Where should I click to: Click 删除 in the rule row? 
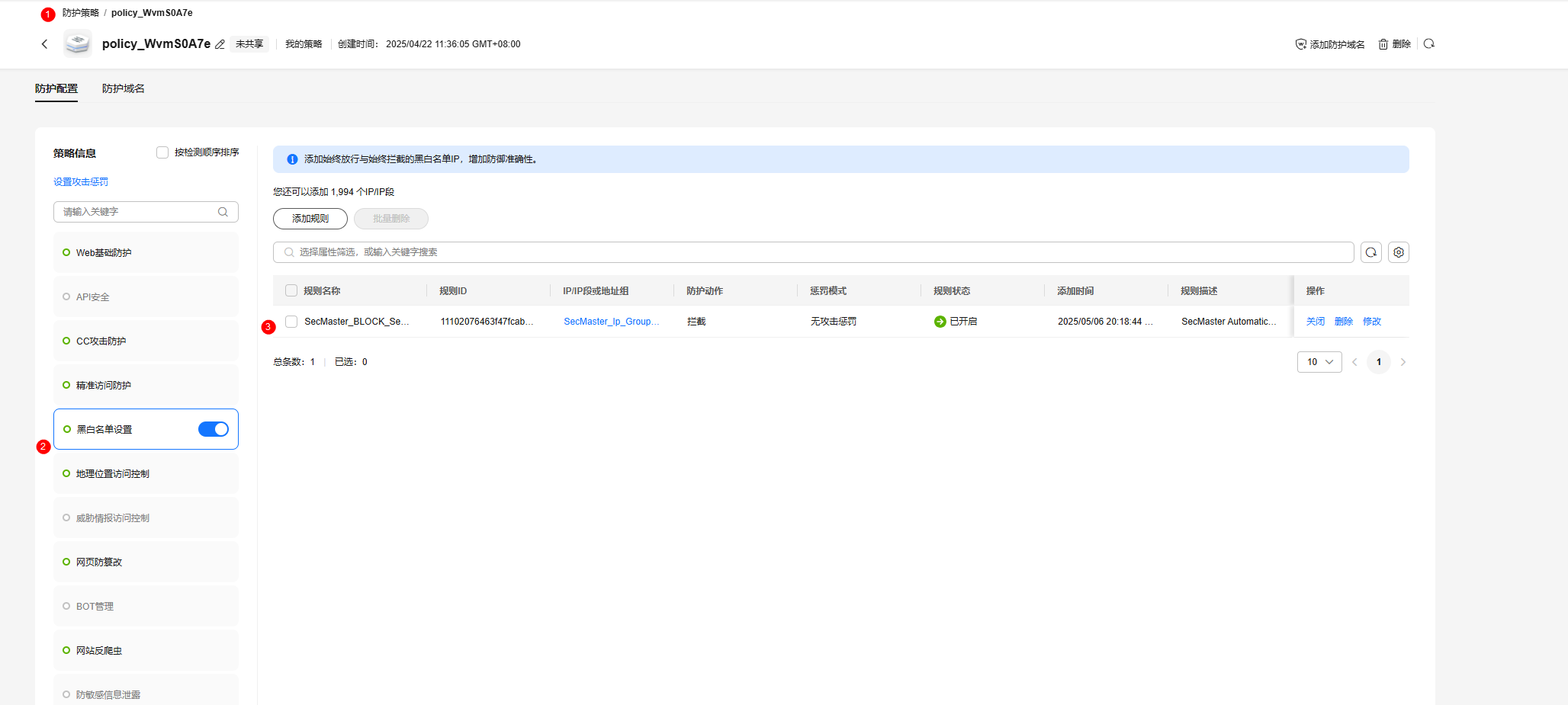point(1344,322)
